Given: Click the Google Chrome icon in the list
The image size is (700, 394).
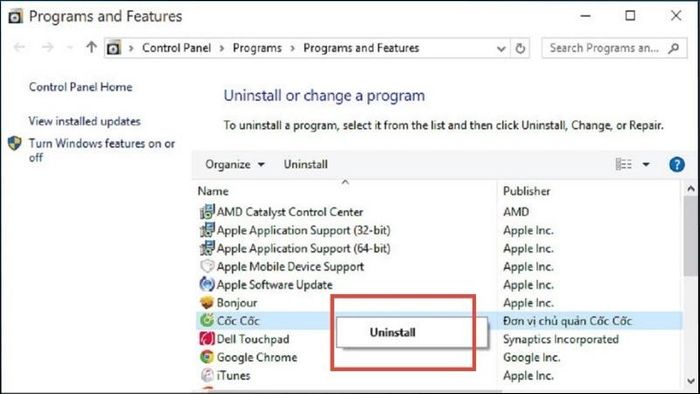Looking at the screenshot, I should [207, 357].
